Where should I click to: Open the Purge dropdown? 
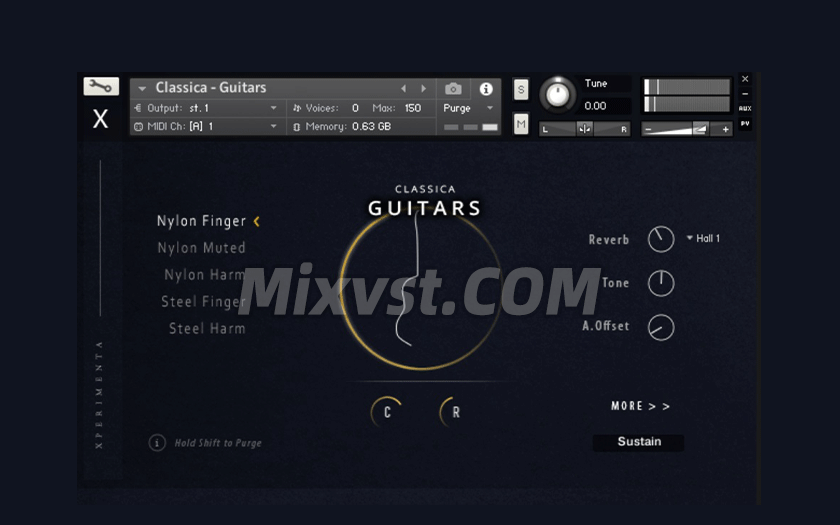click(468, 108)
